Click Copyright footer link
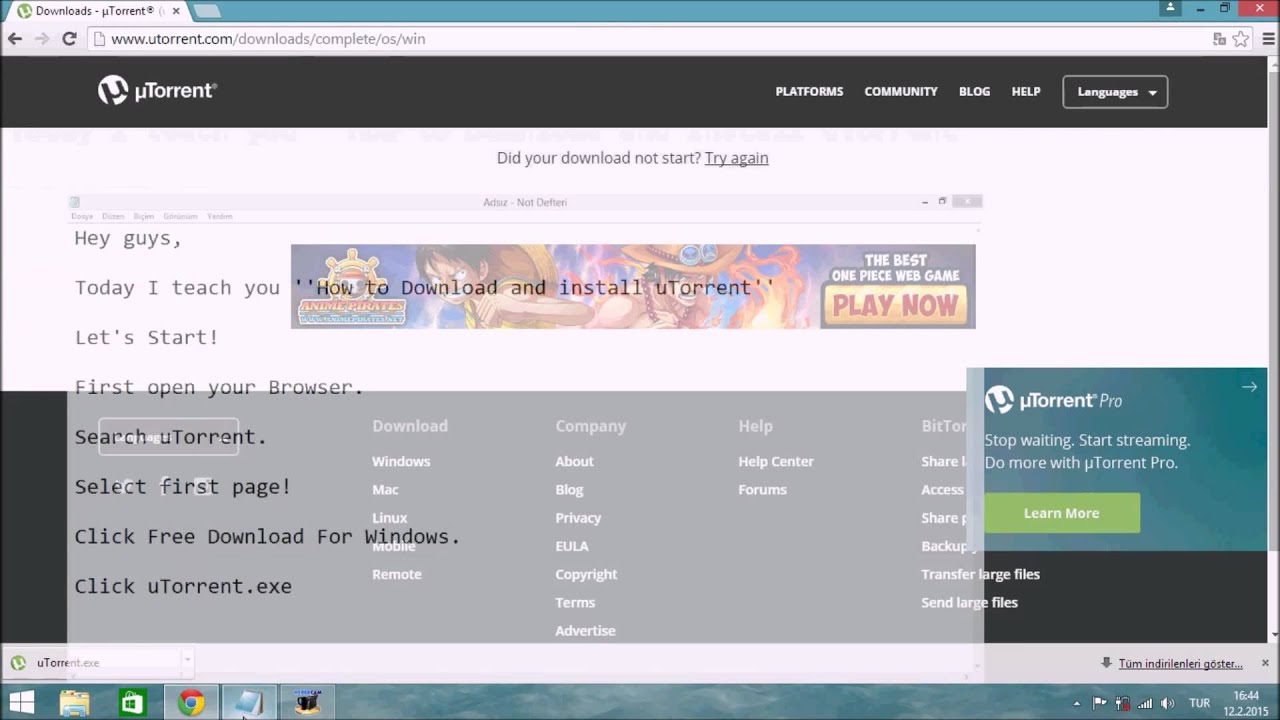 [x=586, y=574]
